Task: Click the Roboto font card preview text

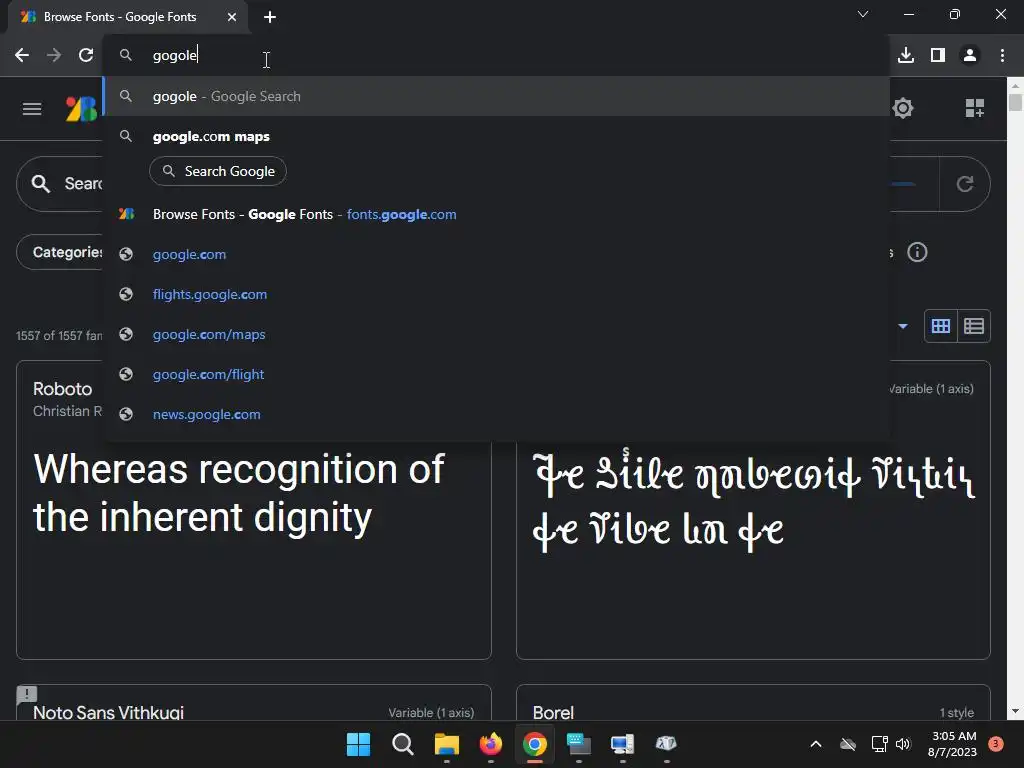Action: tap(239, 493)
